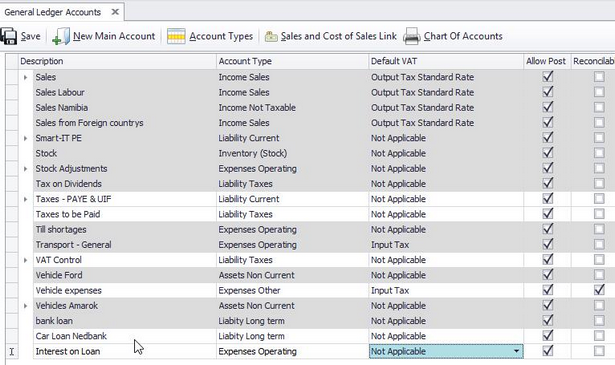615x365 pixels.
Task: Sort by Default VAT column header
Action: tap(446, 61)
